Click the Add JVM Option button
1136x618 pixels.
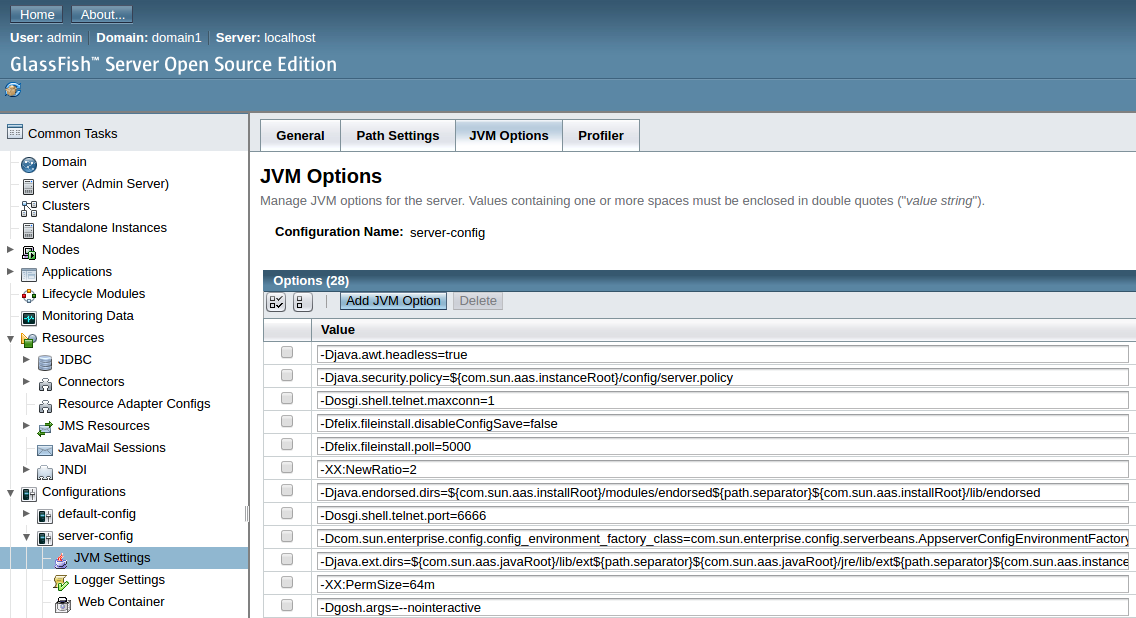[x=392, y=301]
